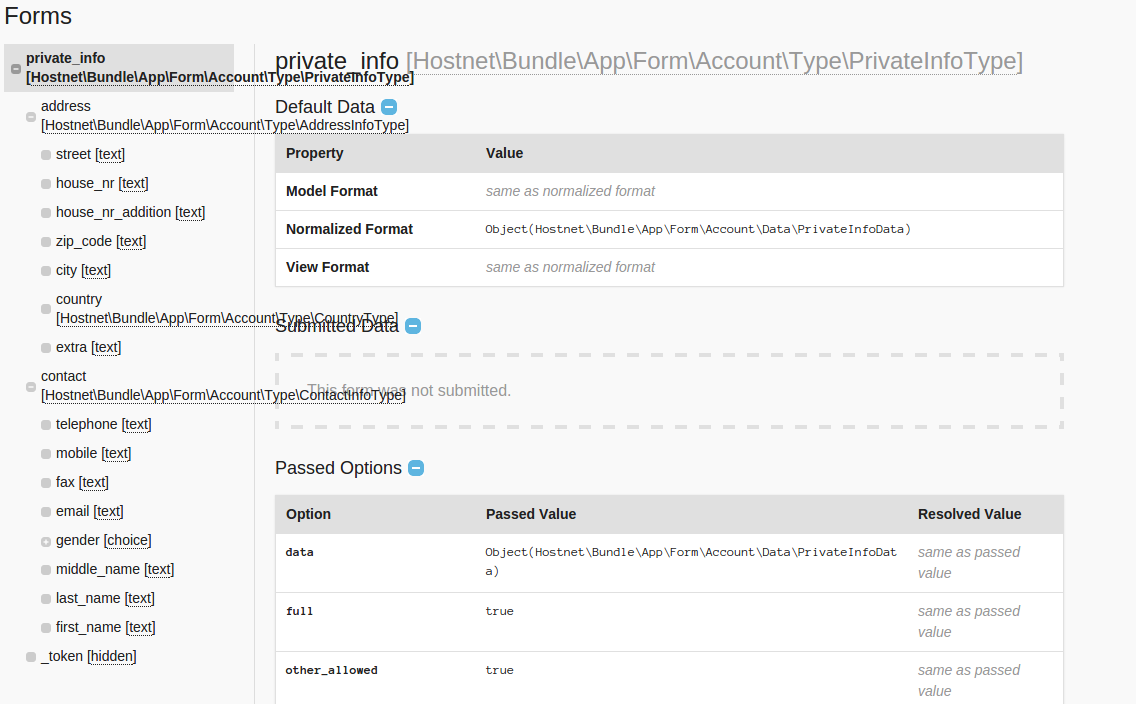Click the bullet icon beside city
1136x704 pixels.
46,271
